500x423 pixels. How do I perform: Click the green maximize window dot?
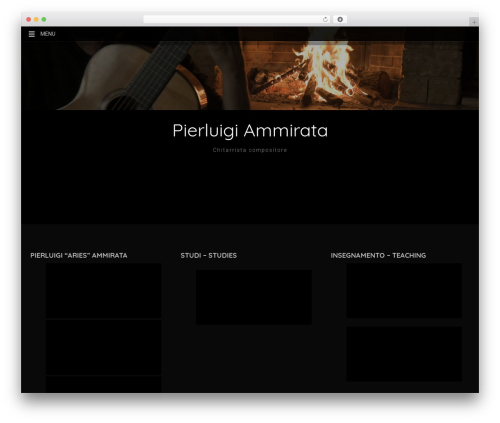pos(44,19)
